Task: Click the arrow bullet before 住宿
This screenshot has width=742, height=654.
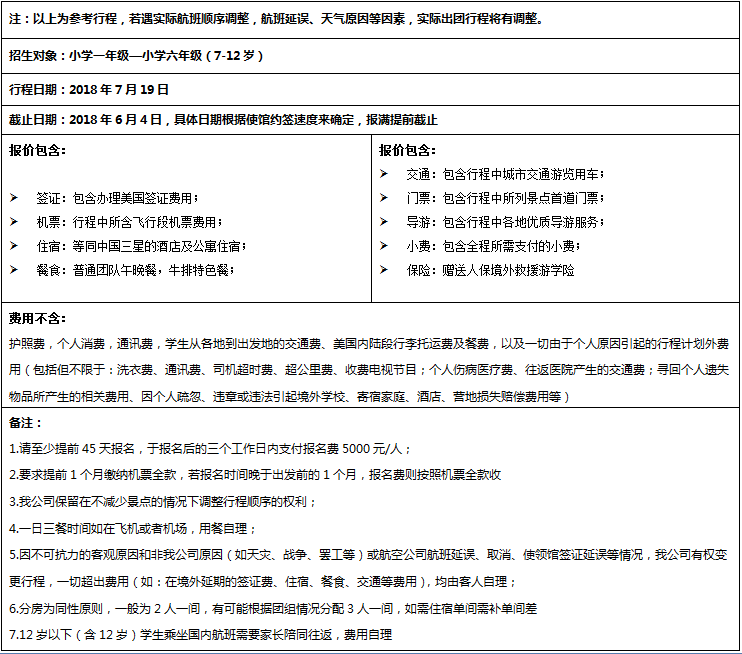Action: (x=14, y=246)
